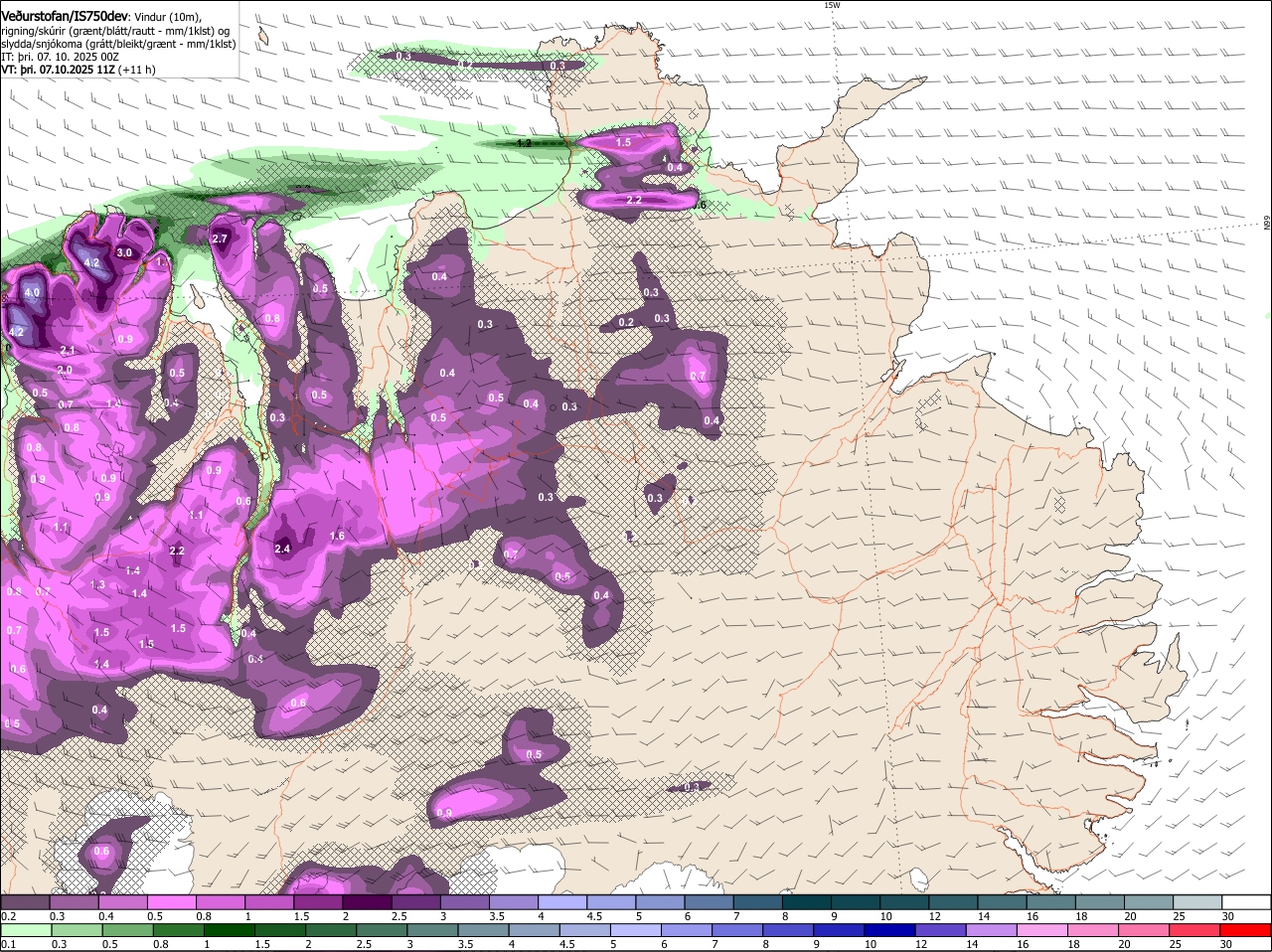This screenshot has width=1272, height=952.
Task: Click the red 30 mm swatch in rain legend
Action: tap(1247, 930)
